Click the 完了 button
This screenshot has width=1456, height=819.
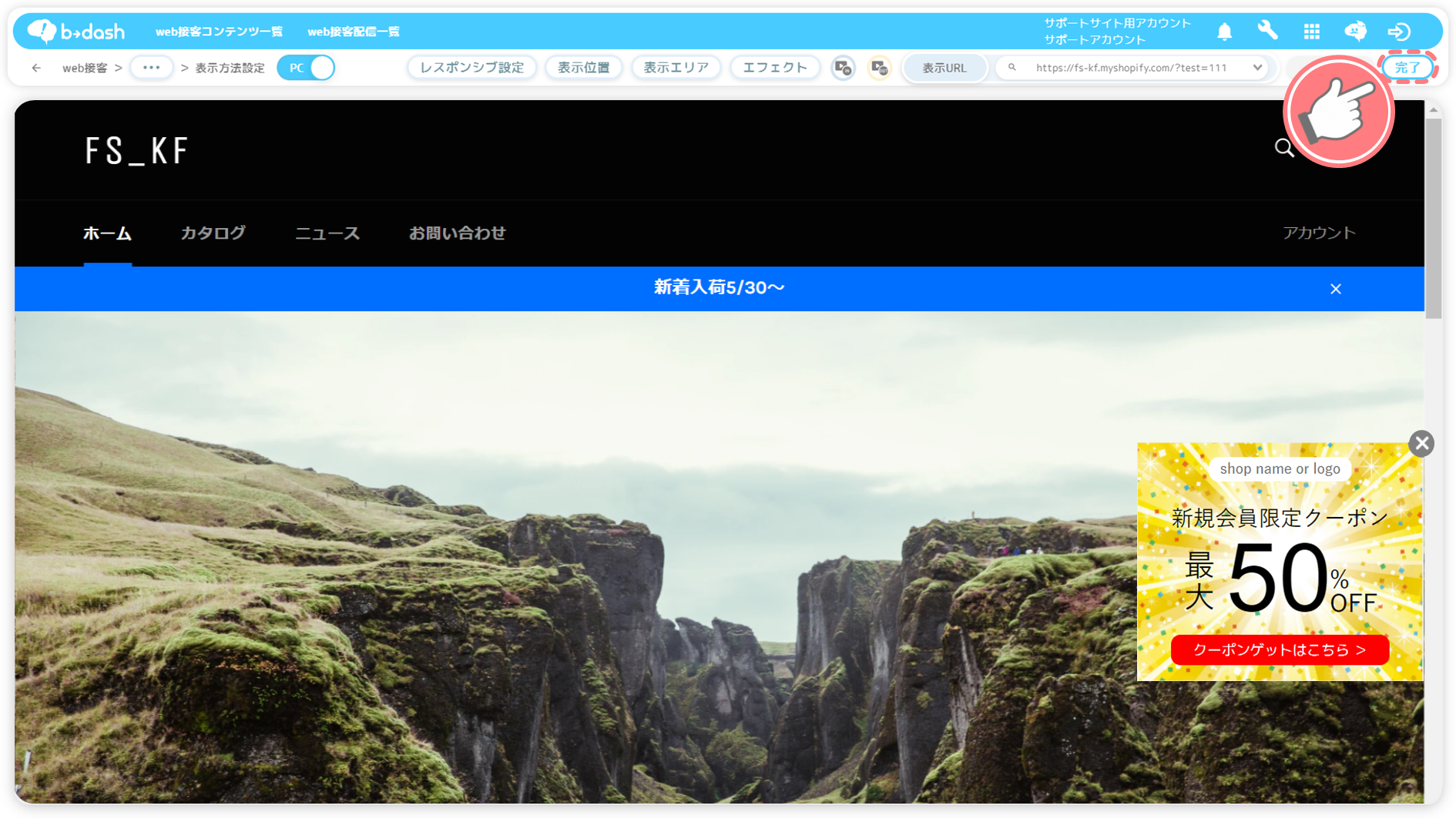click(1407, 68)
